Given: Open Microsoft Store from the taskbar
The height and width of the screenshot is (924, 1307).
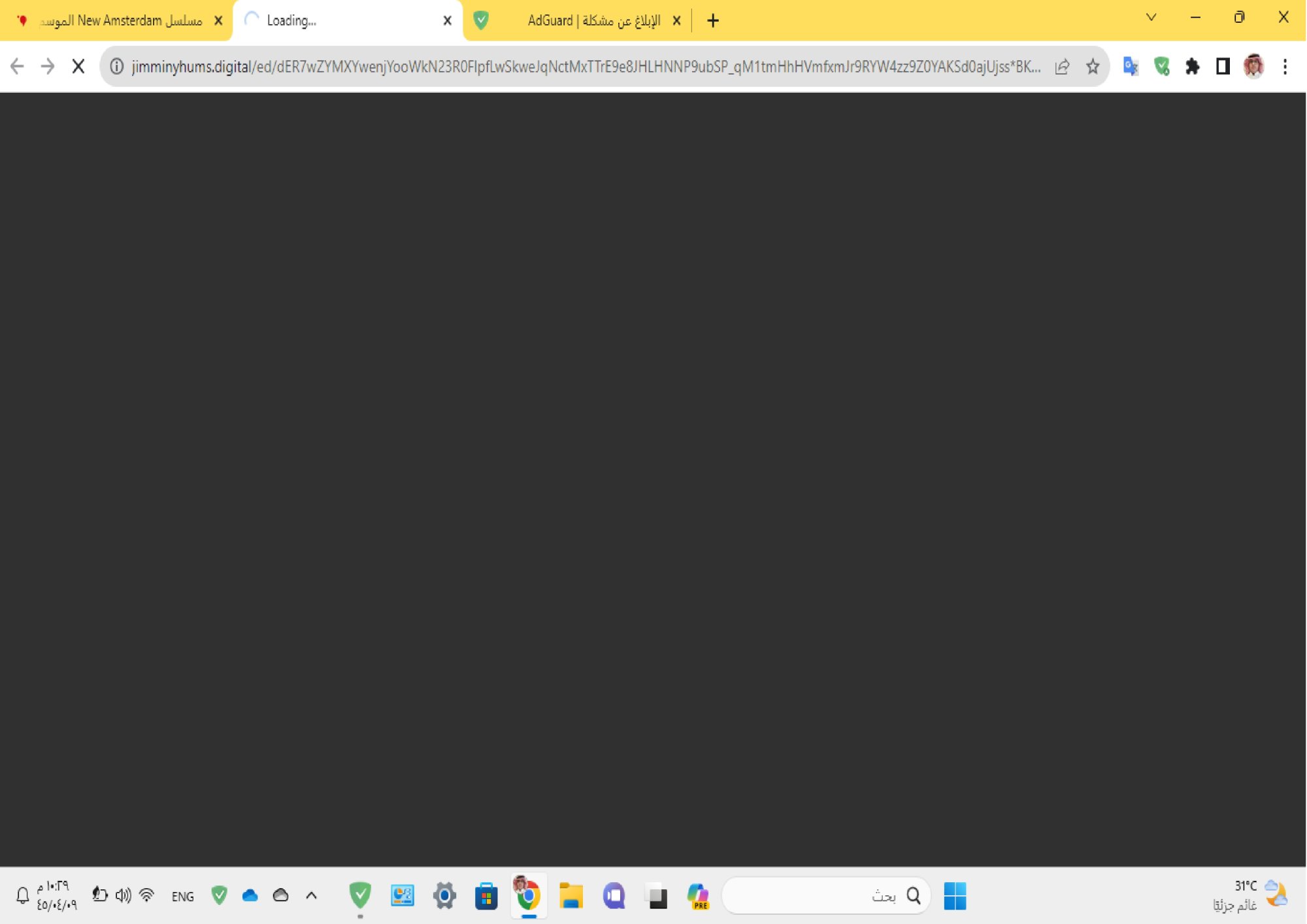Looking at the screenshot, I should (487, 896).
